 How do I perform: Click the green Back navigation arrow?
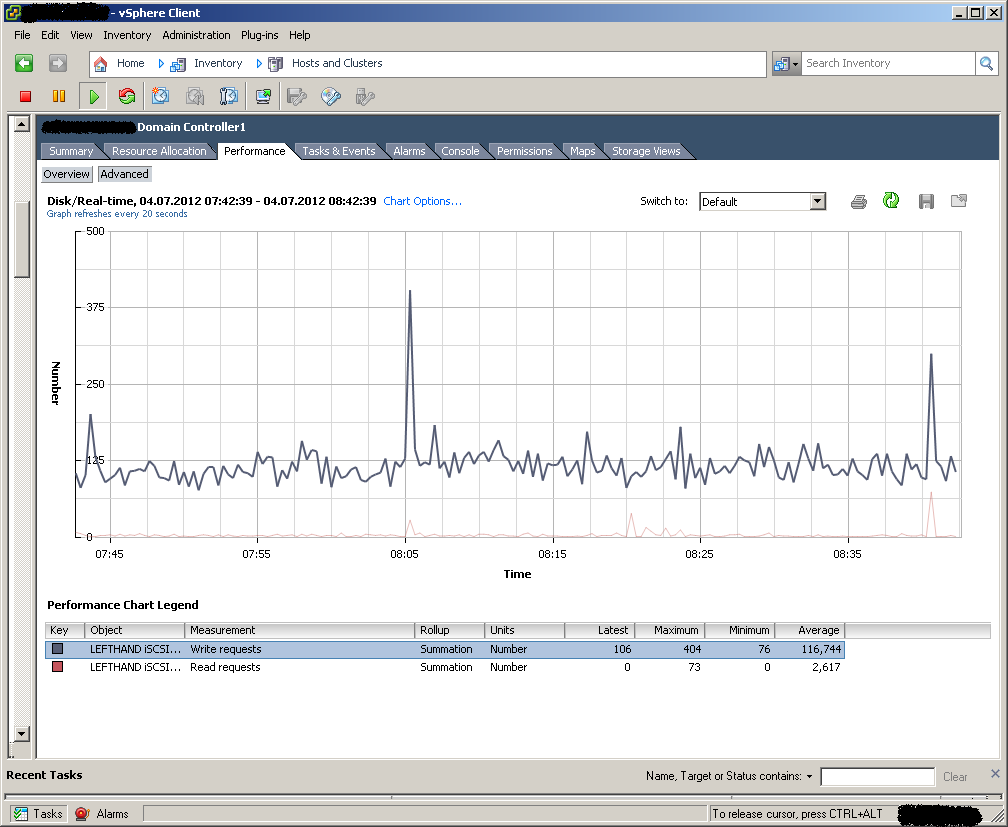click(x=24, y=63)
